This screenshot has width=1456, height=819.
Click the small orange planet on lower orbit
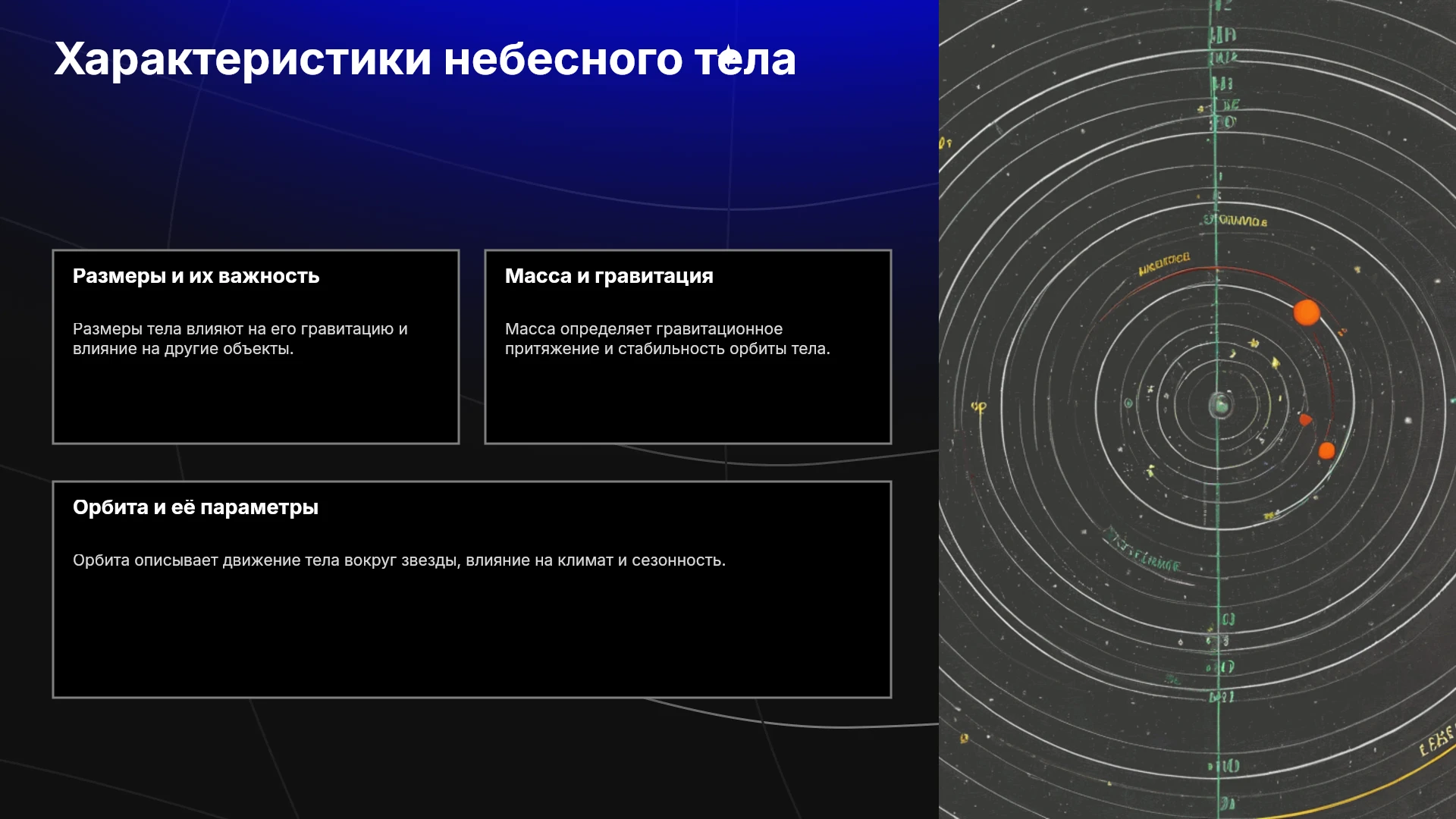click(x=1326, y=450)
